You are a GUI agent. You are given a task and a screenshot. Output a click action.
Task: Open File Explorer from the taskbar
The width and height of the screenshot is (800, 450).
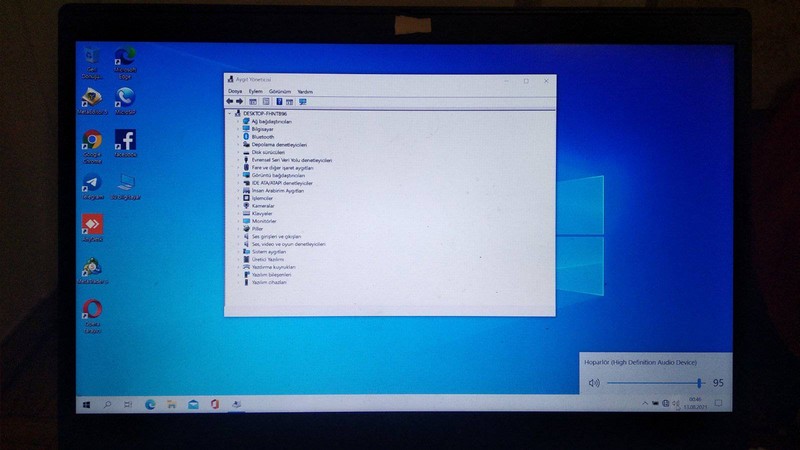click(x=171, y=405)
